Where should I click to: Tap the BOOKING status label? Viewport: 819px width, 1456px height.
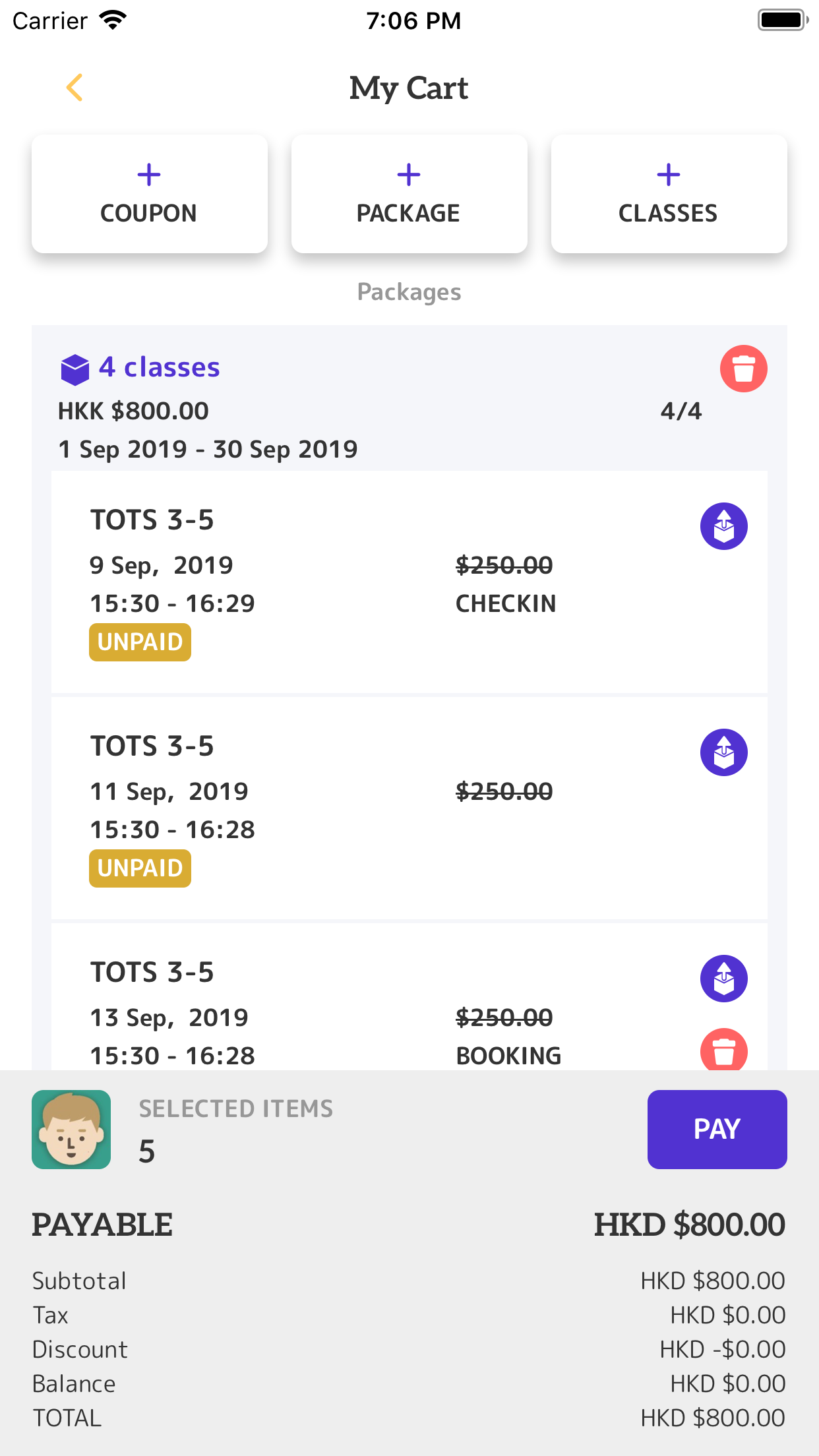coord(508,1056)
